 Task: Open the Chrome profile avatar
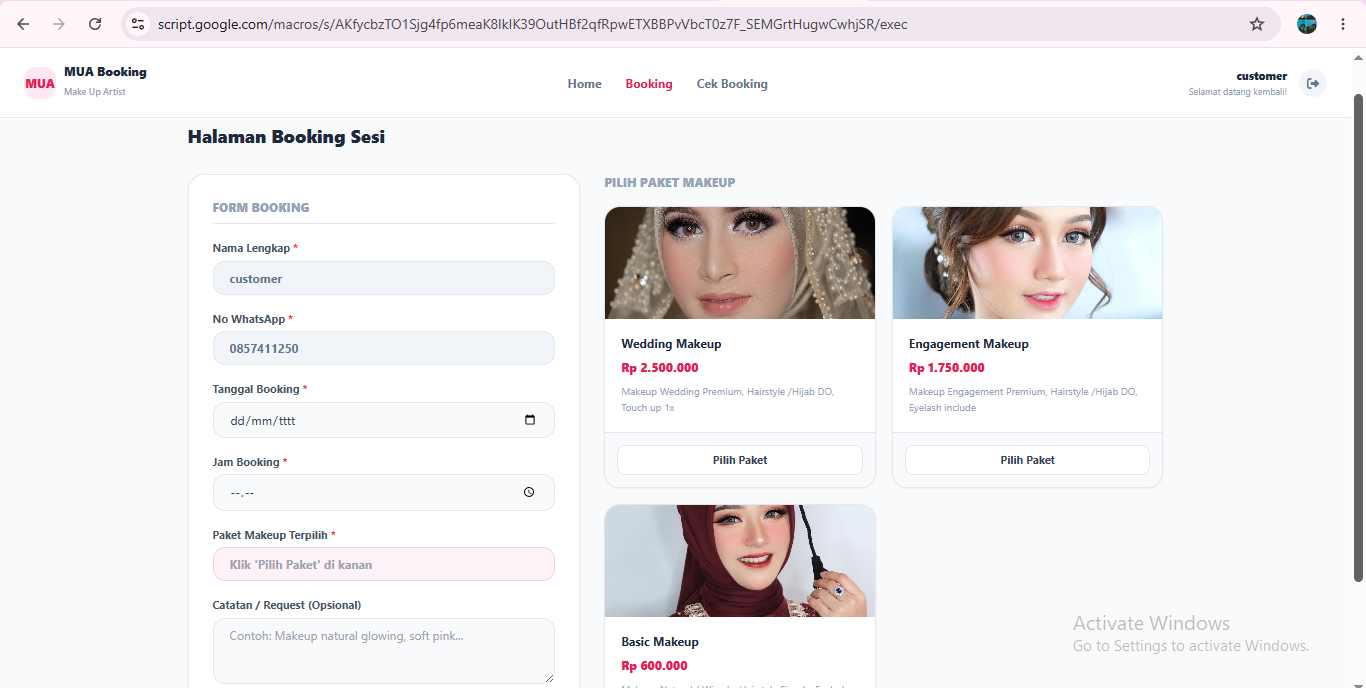point(1307,24)
